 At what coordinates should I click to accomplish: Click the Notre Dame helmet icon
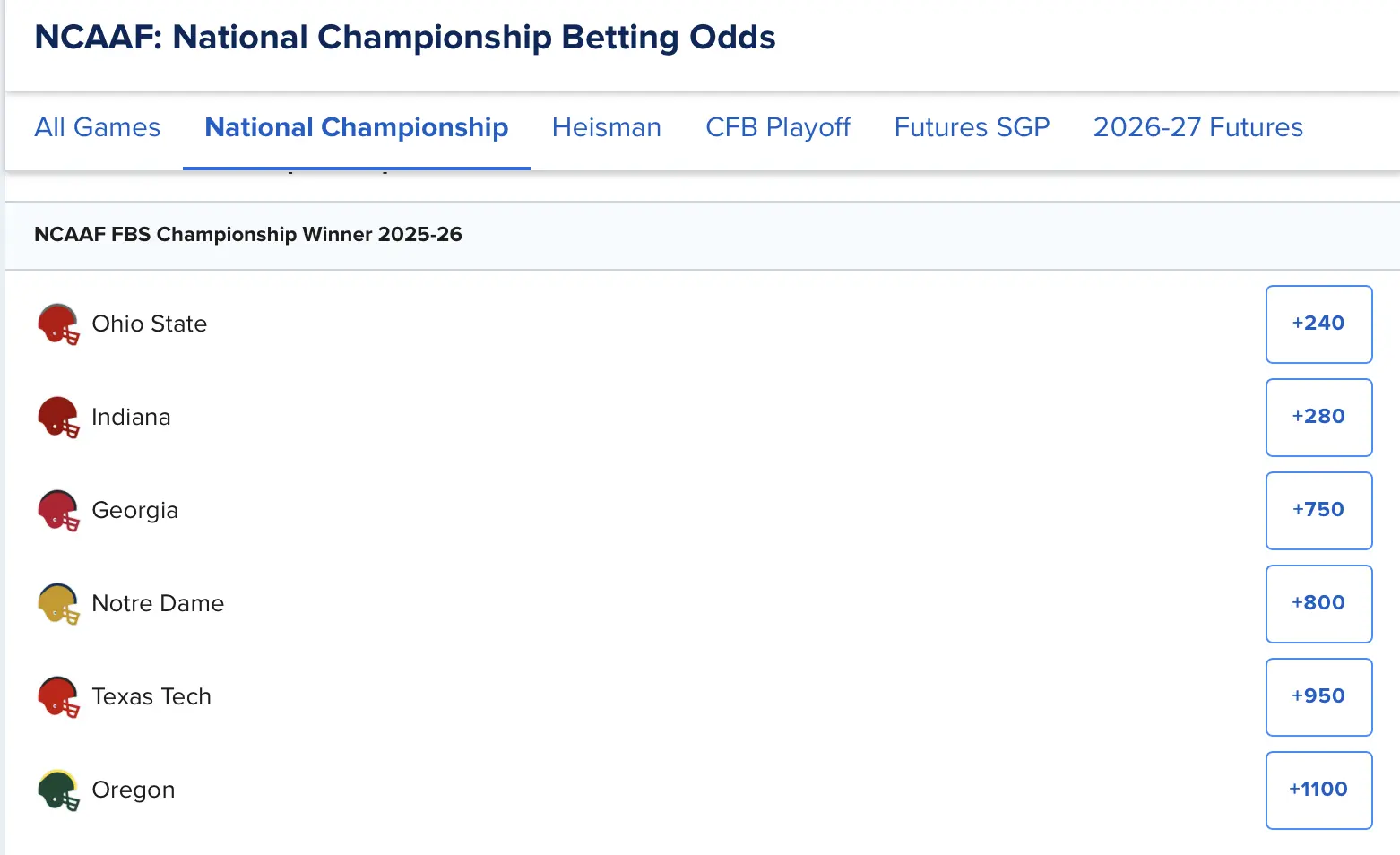coord(58,604)
